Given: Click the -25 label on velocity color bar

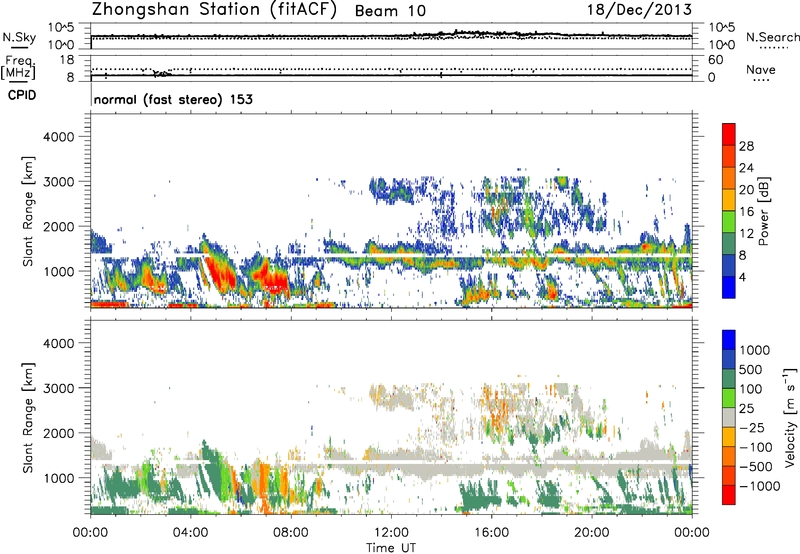Looking at the screenshot, I should coord(753,427).
